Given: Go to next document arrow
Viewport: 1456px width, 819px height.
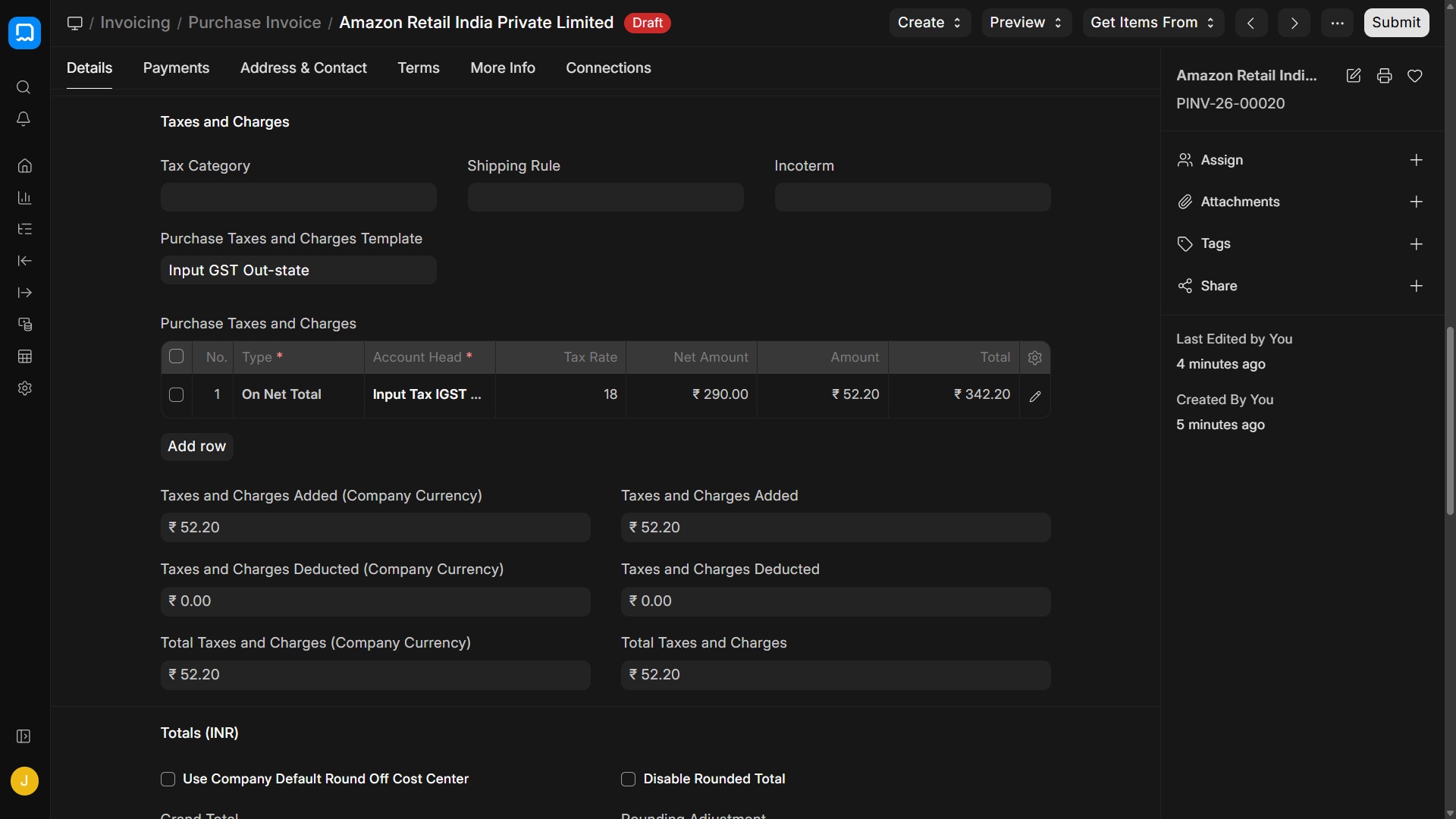Looking at the screenshot, I should pos(1294,23).
